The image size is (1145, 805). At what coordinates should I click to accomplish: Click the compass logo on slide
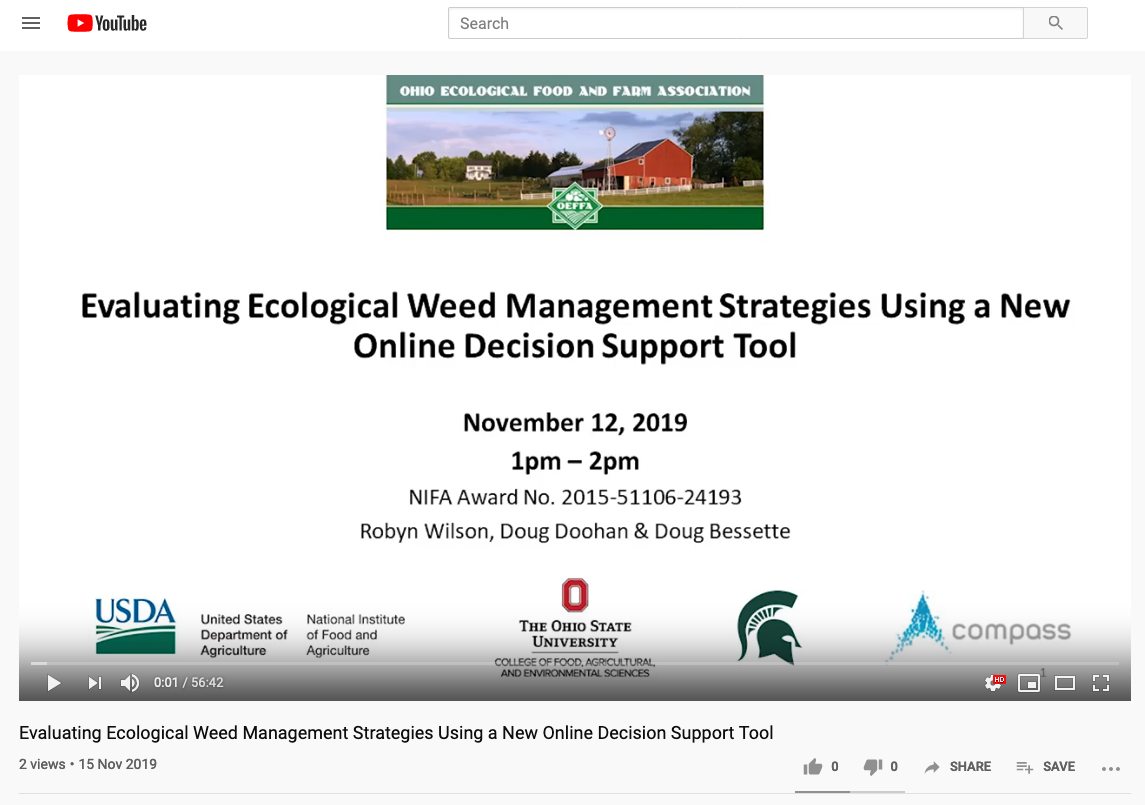click(x=980, y=627)
